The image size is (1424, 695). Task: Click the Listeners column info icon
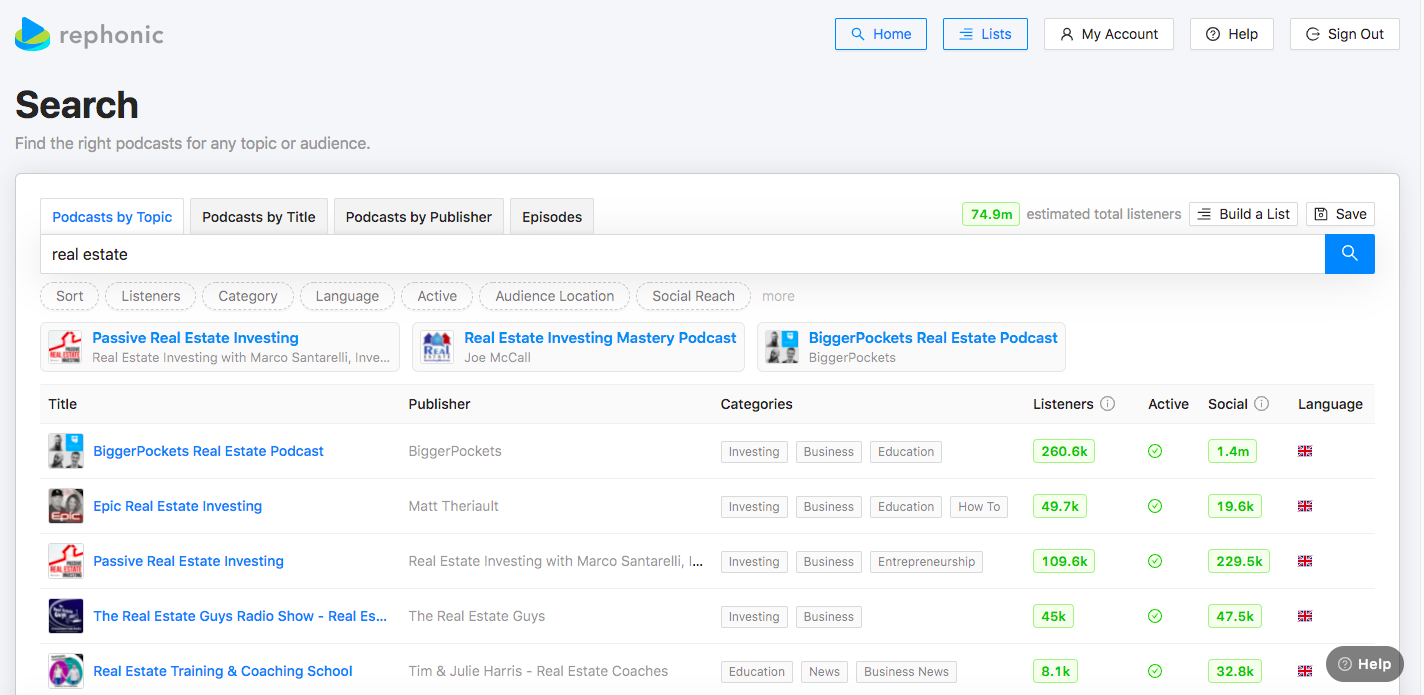tap(1107, 404)
